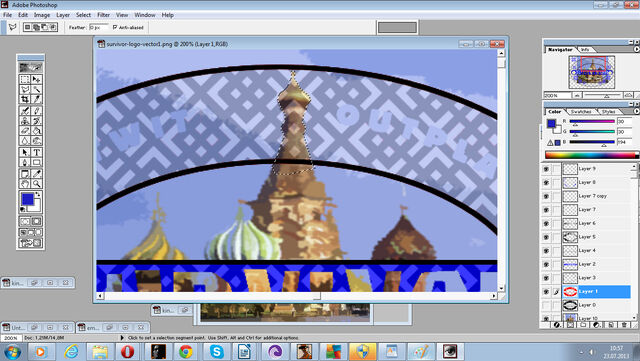Open the status bar info arrow menu
Viewport: 640px width, 361px height.
(122, 338)
